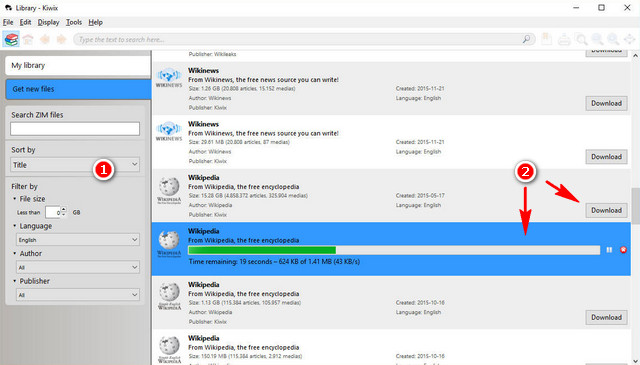Click the magnifier icon in search bar
640x365 pixels.
(527, 39)
